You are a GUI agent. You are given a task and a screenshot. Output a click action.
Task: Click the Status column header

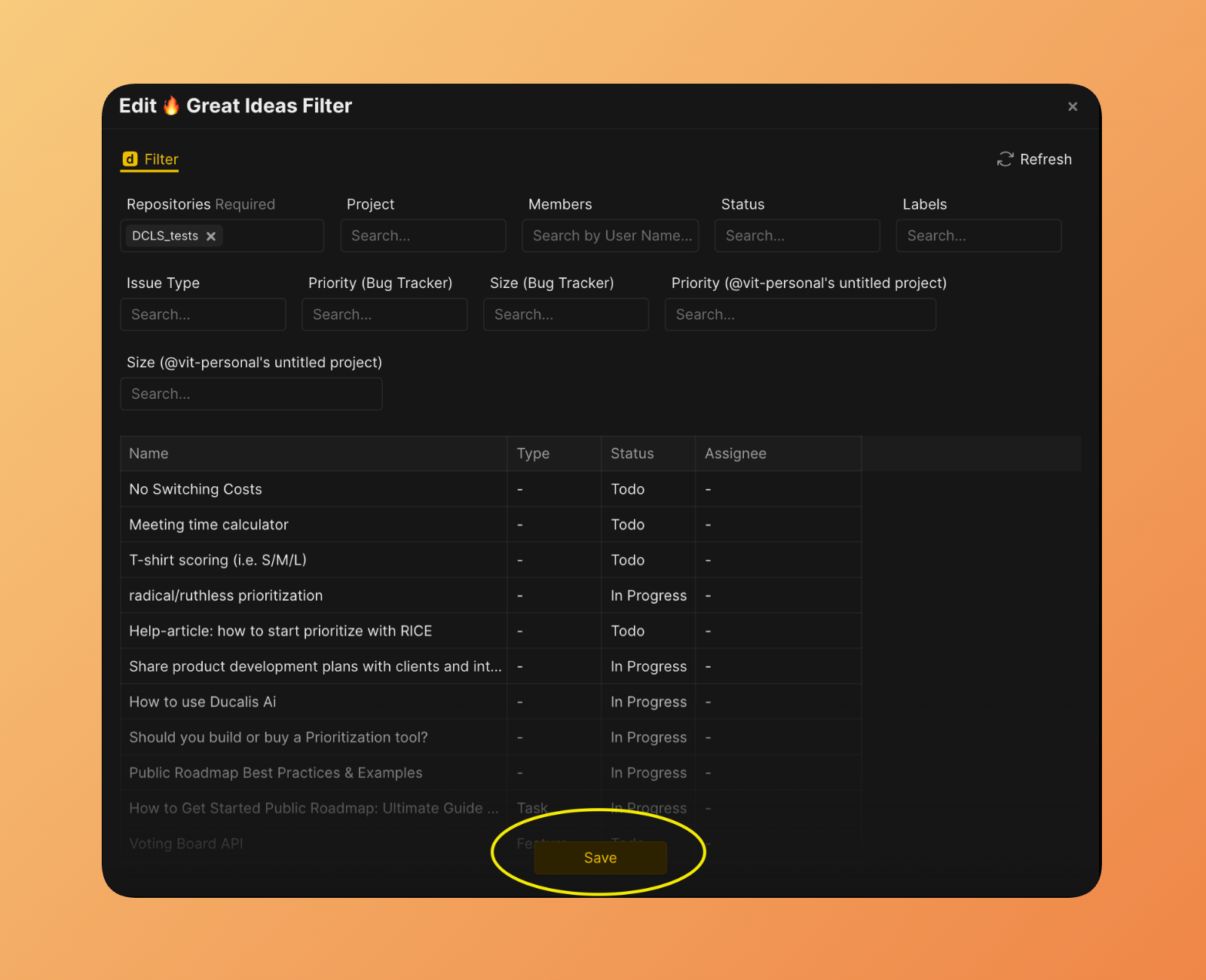[x=632, y=454]
